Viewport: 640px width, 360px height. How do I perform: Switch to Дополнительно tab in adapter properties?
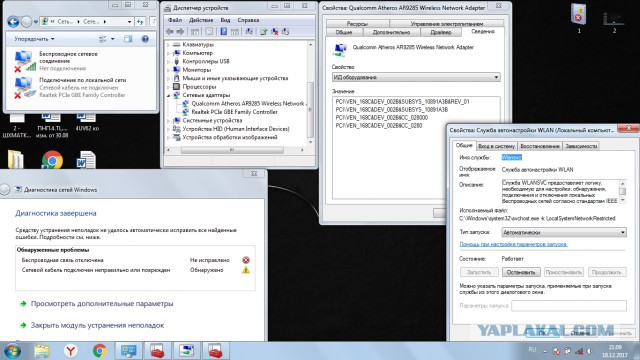tap(391, 32)
